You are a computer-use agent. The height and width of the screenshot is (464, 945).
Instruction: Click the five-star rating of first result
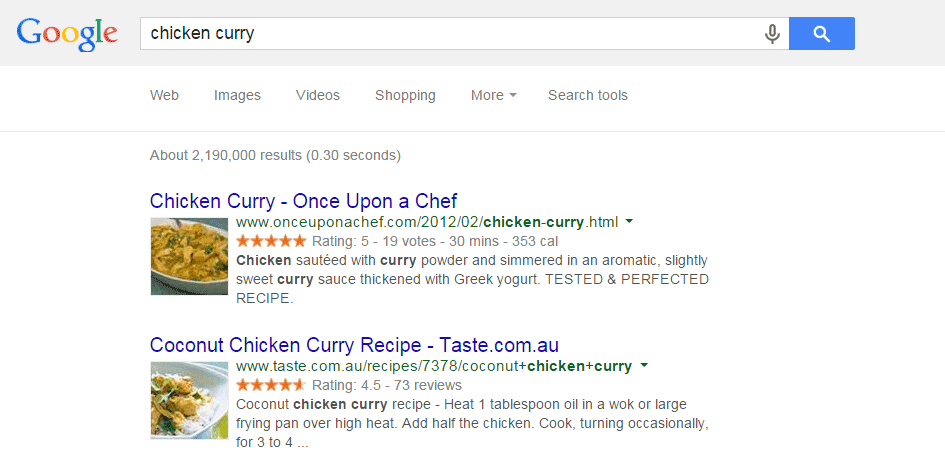point(271,242)
